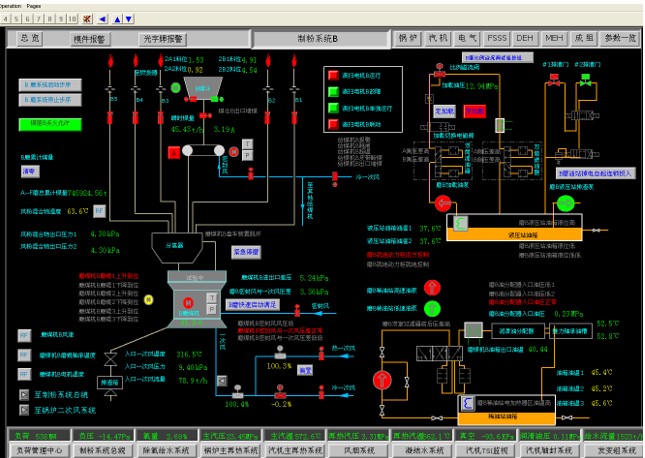Screen dimensions: 645x458
Task: Click the red square beside the coal feeder
Action: tap(173, 152)
